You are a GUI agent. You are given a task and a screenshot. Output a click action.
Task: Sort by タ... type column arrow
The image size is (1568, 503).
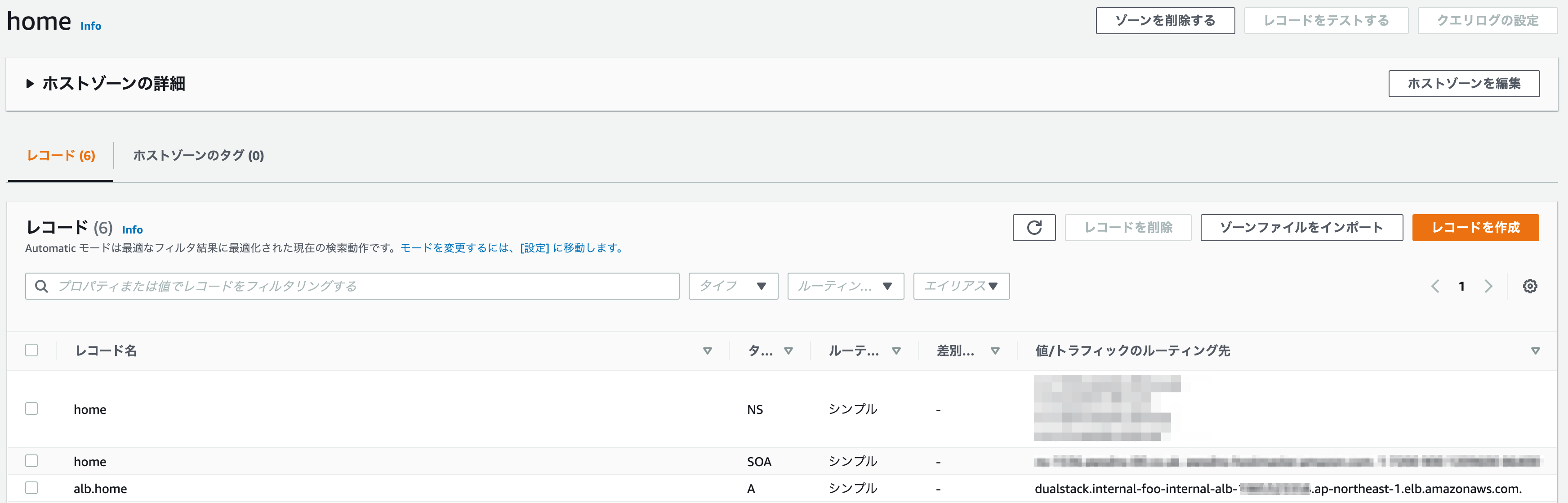(x=788, y=351)
